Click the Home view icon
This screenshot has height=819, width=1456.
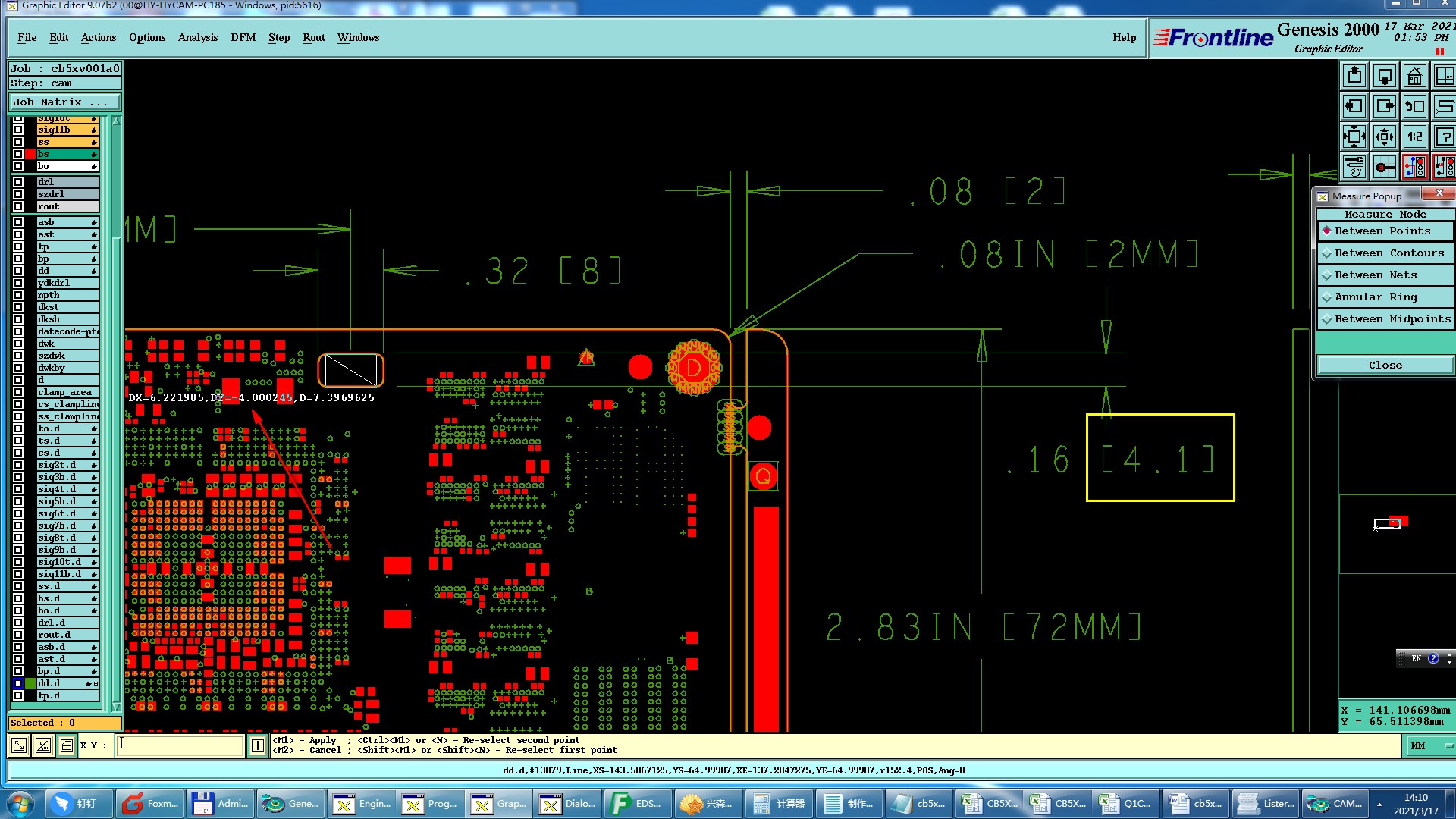(1414, 77)
